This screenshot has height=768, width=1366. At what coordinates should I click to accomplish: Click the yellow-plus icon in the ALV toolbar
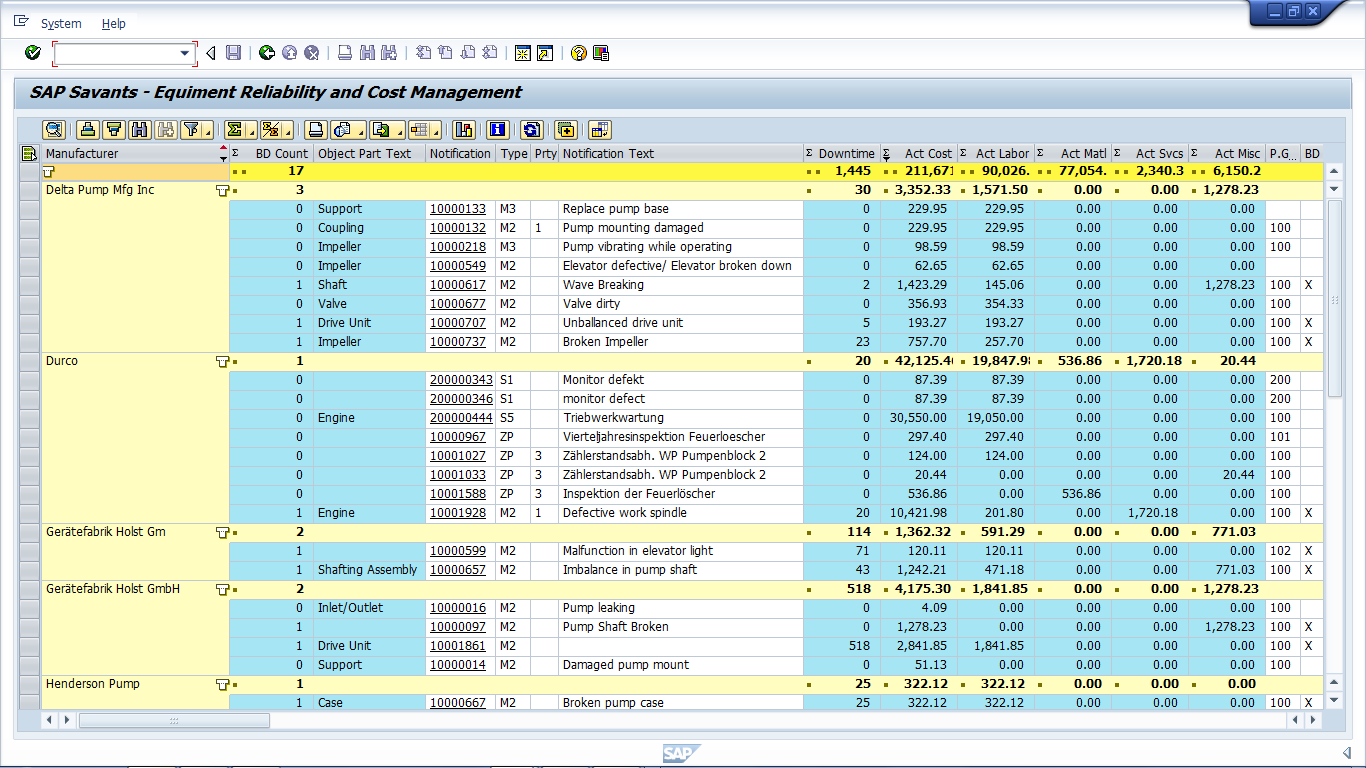(x=566, y=129)
